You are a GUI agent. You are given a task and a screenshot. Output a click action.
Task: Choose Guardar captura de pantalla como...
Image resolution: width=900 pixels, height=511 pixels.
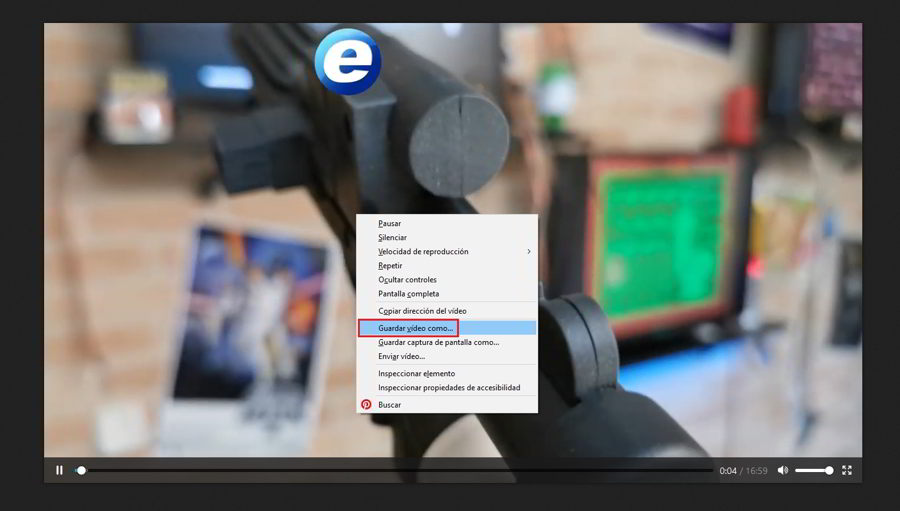(x=438, y=342)
